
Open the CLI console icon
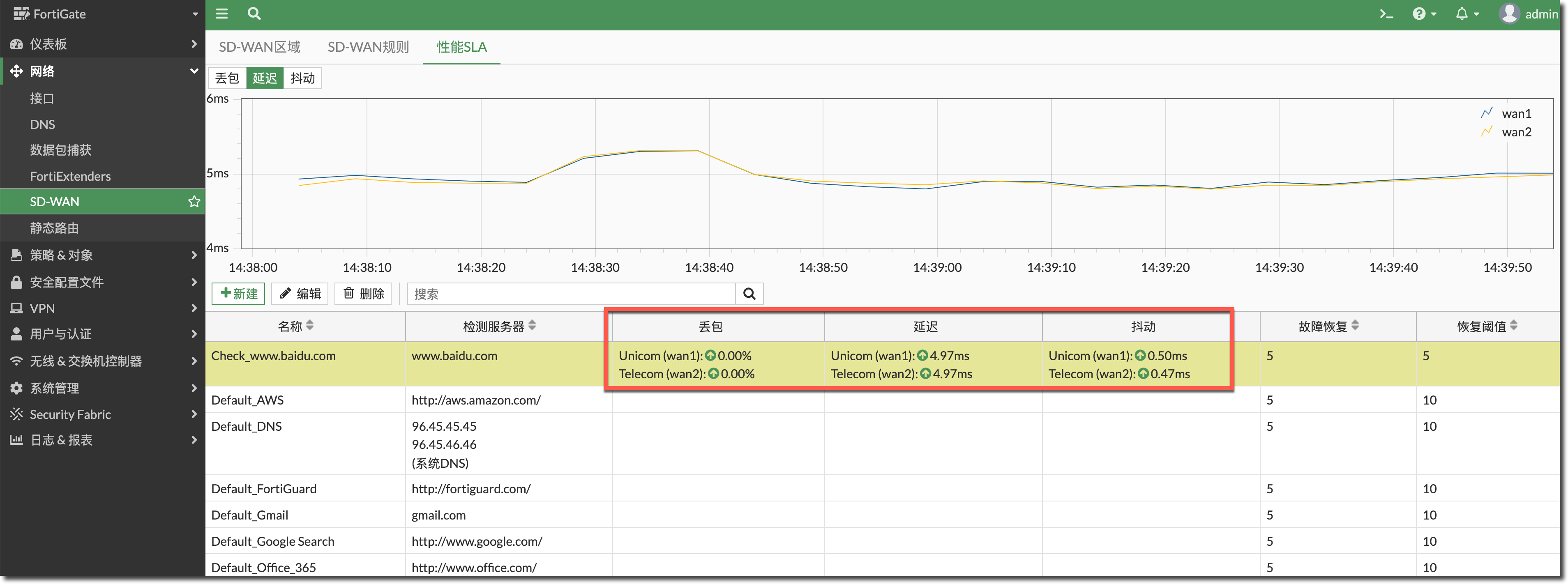1386,14
